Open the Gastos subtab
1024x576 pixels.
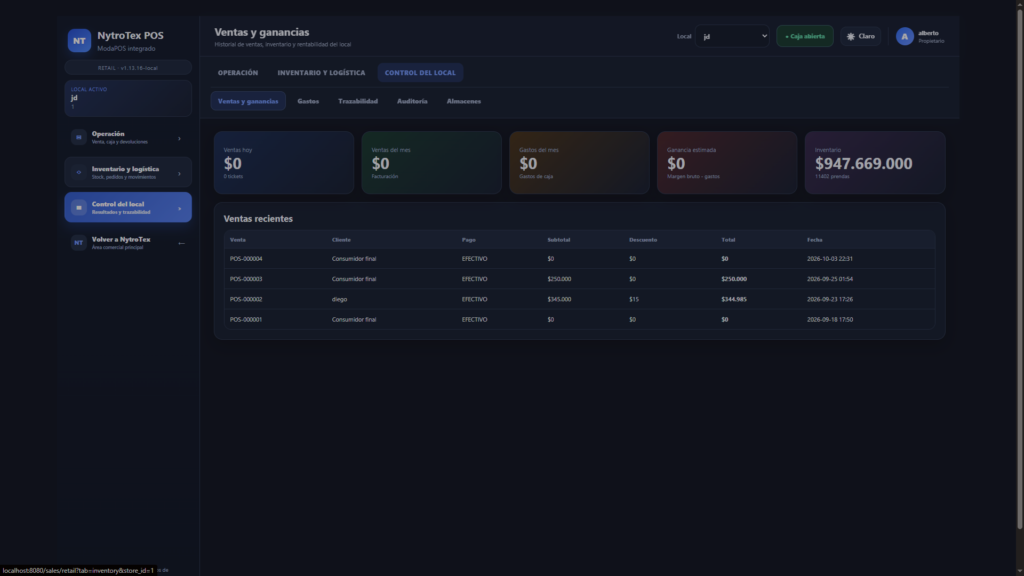point(308,101)
